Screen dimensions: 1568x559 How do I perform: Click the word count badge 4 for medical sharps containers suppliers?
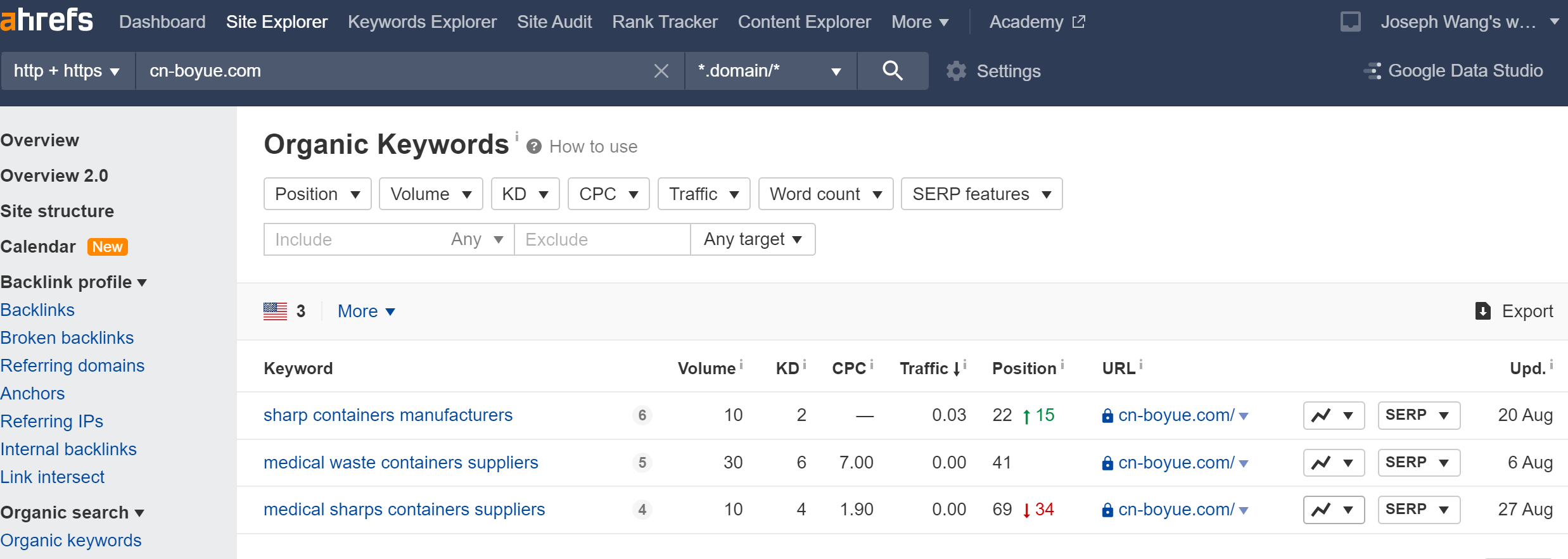coord(642,510)
